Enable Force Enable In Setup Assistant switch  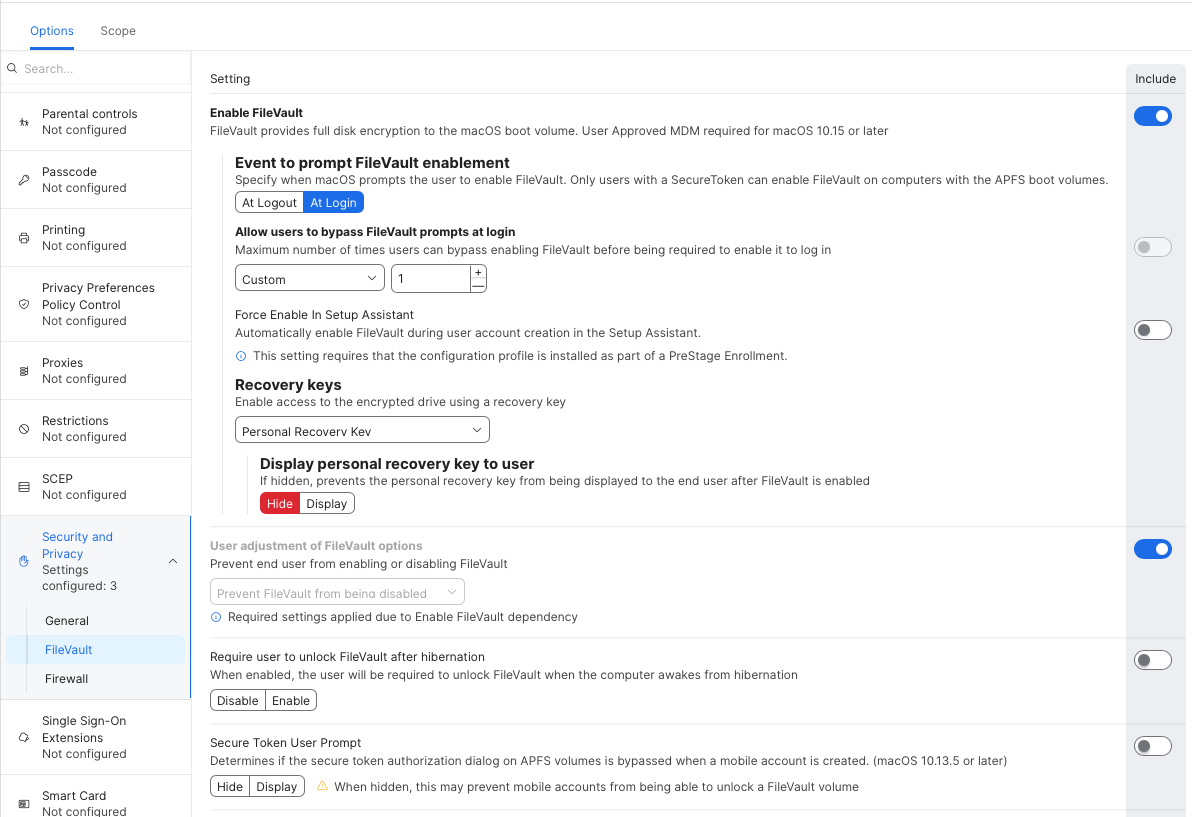click(1152, 330)
